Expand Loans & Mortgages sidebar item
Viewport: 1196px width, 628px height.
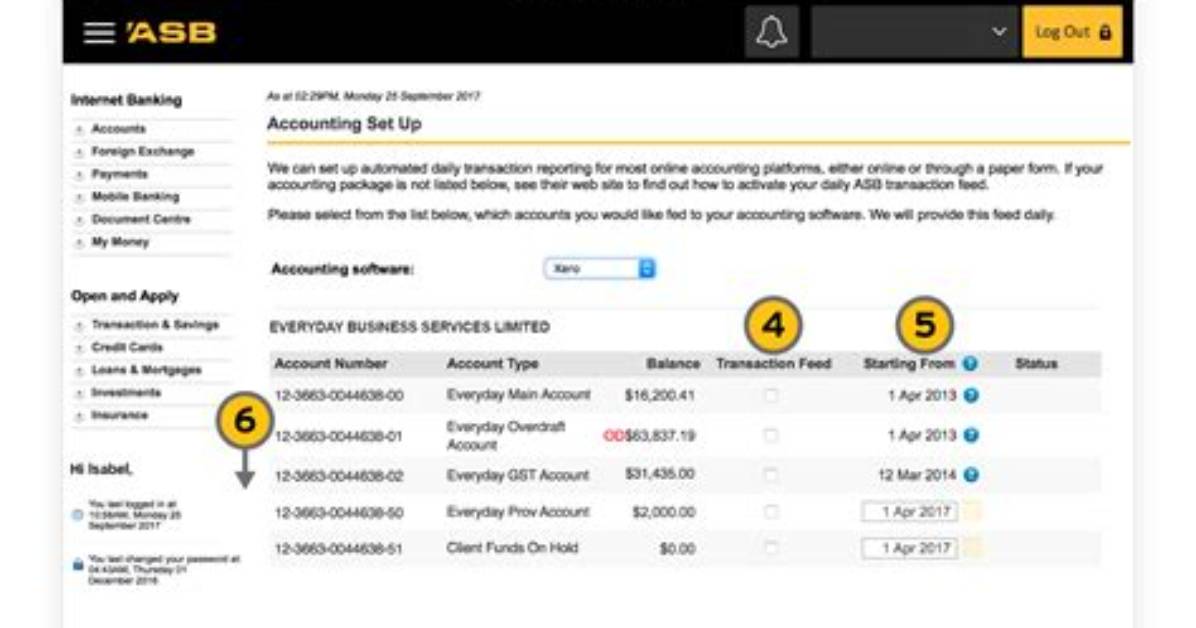pos(146,370)
